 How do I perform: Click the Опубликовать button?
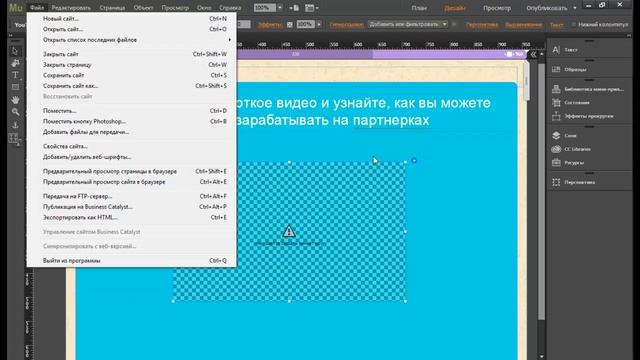547,8
